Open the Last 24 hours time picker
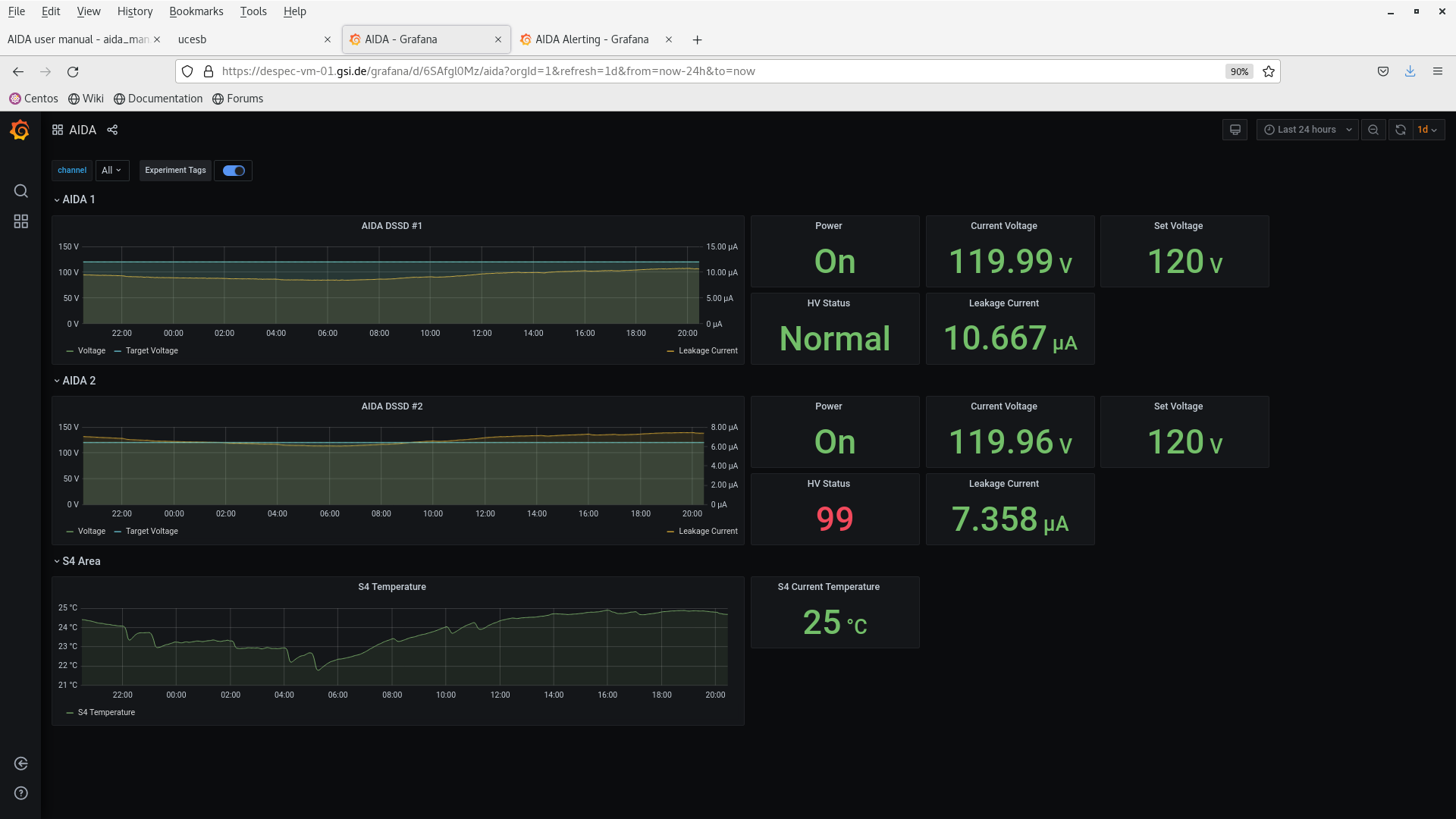The width and height of the screenshot is (1456, 819). (x=1307, y=130)
